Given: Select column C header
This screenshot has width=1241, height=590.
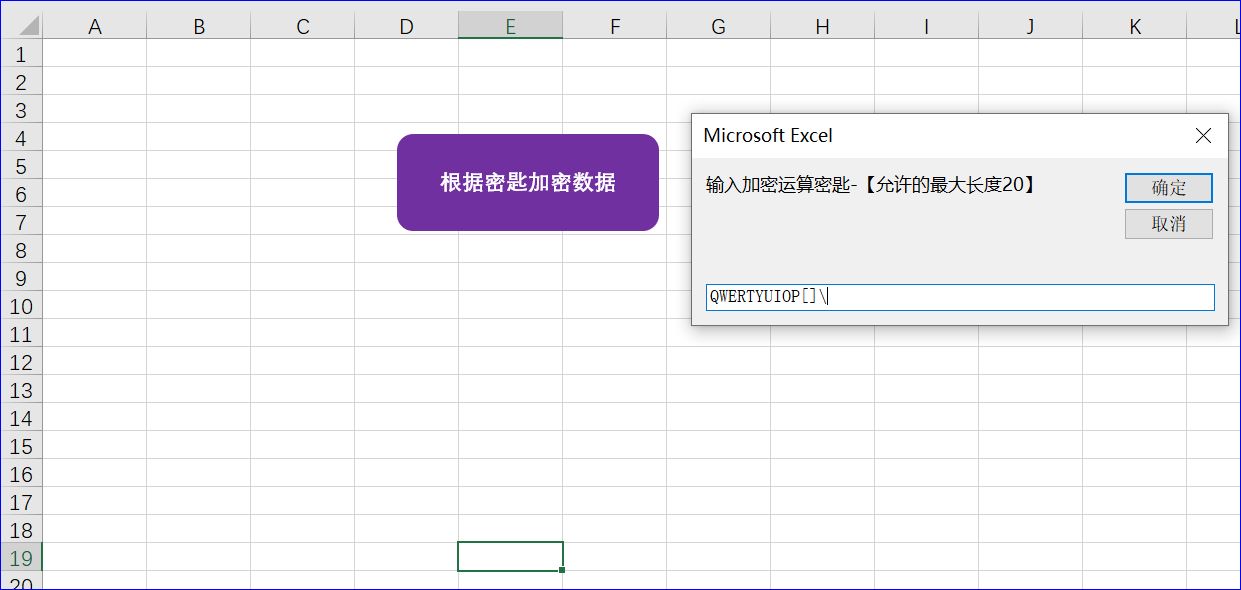Looking at the screenshot, I should click(303, 27).
